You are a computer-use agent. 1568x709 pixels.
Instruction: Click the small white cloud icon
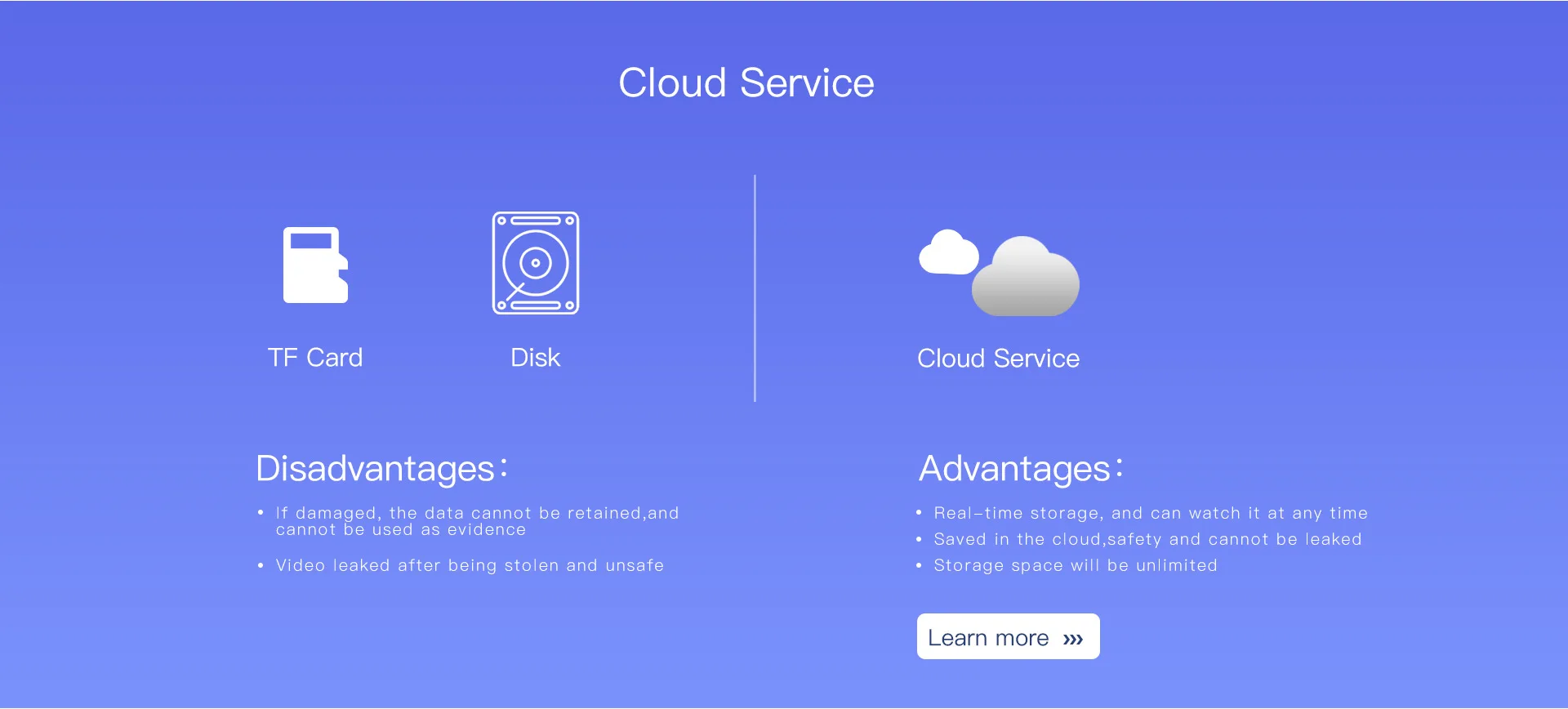click(x=949, y=252)
